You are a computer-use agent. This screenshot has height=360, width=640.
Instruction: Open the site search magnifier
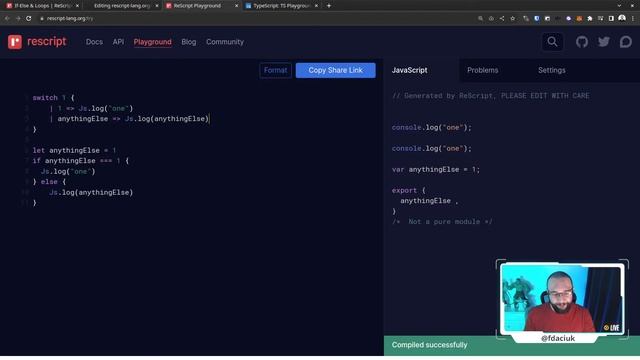point(552,42)
